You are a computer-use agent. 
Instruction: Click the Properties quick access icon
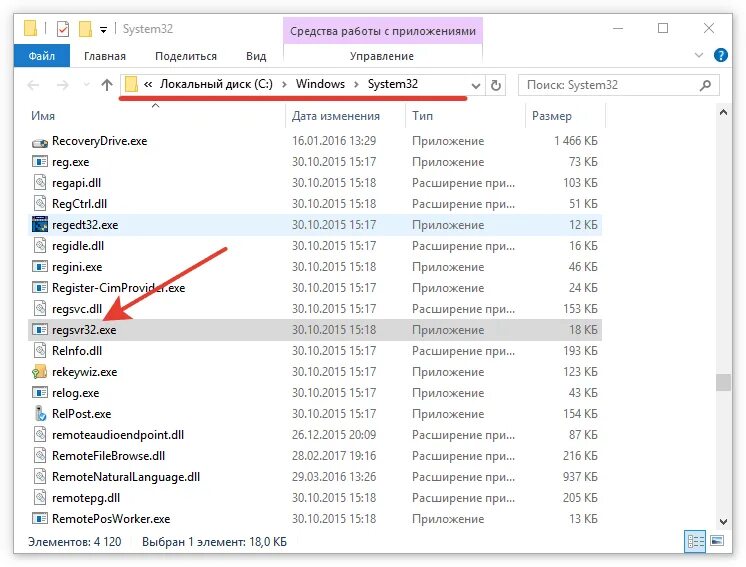63,29
